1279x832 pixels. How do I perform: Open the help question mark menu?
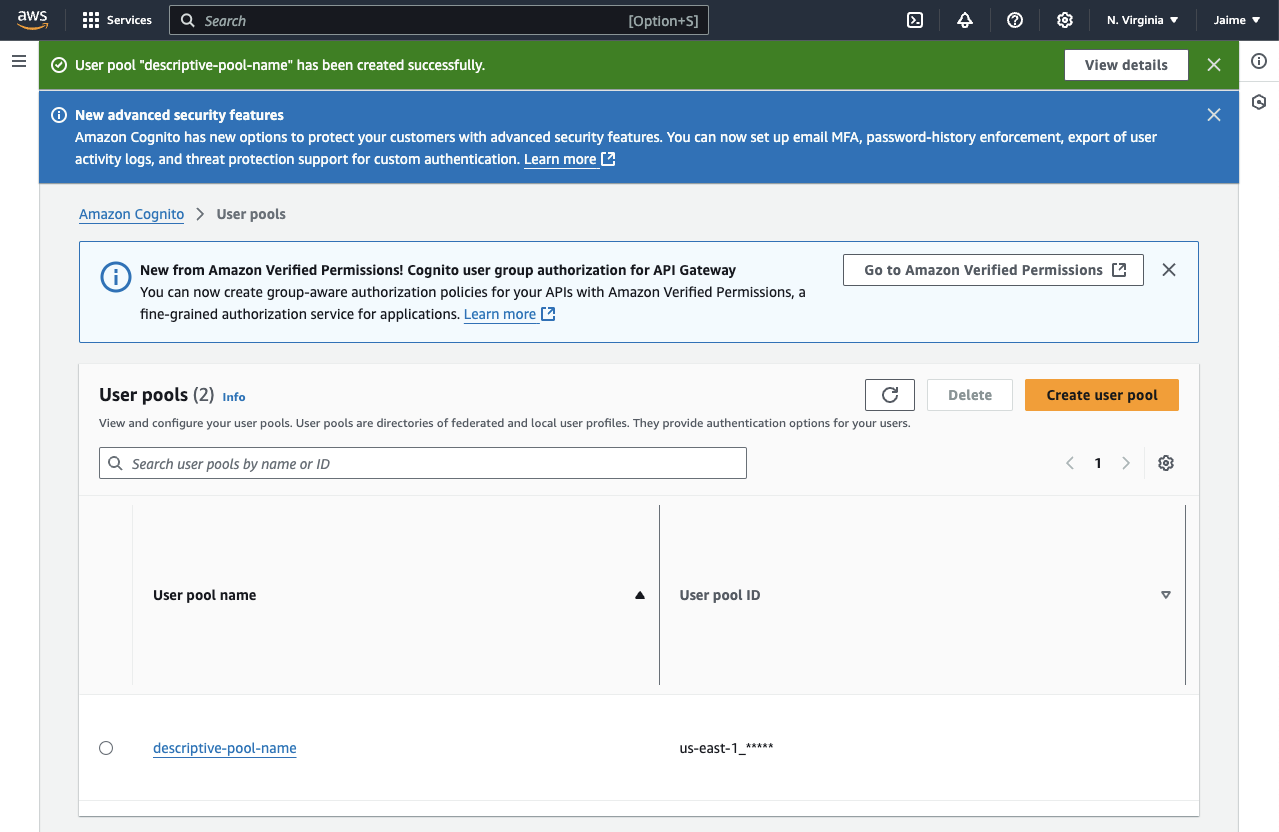pyautogui.click(x=1015, y=20)
